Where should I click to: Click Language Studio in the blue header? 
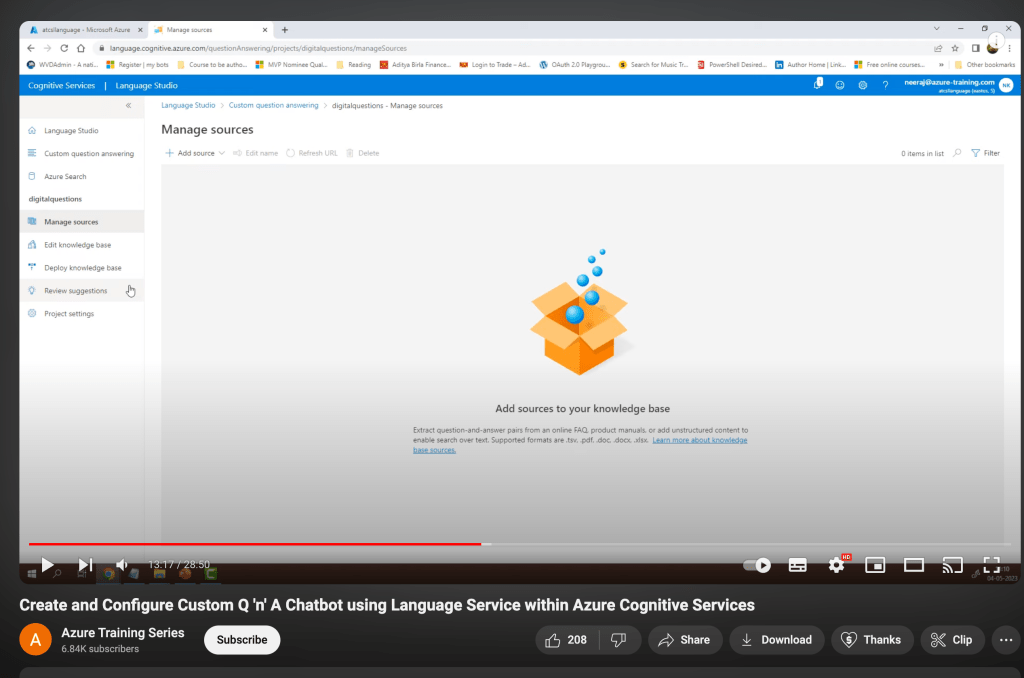coord(146,86)
